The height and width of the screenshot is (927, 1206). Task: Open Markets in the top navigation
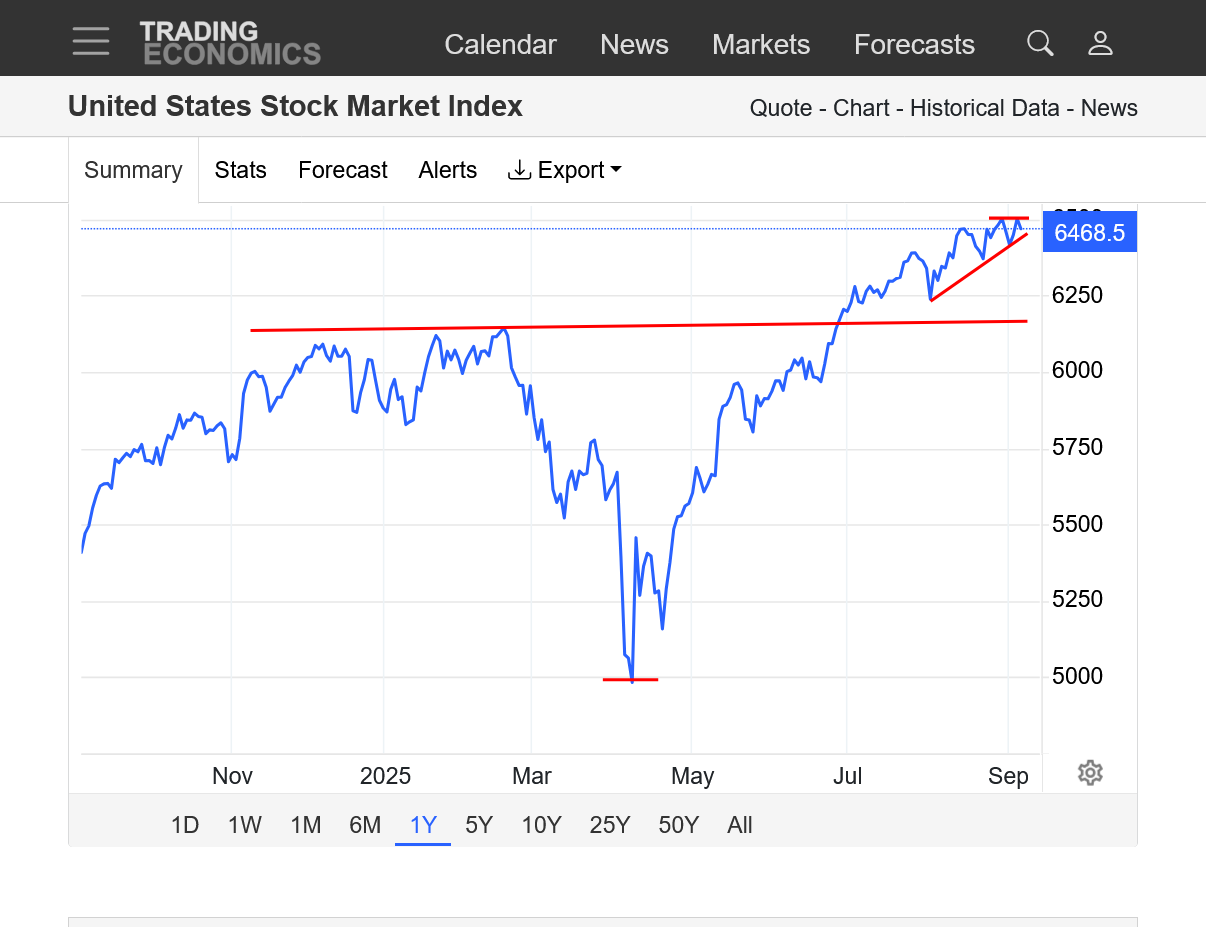click(760, 44)
